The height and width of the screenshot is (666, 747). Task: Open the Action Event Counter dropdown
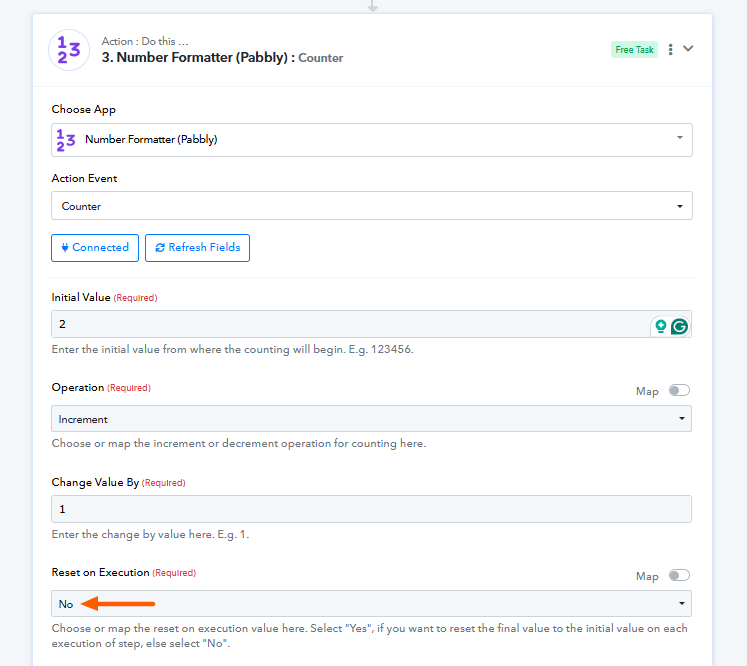tap(372, 206)
